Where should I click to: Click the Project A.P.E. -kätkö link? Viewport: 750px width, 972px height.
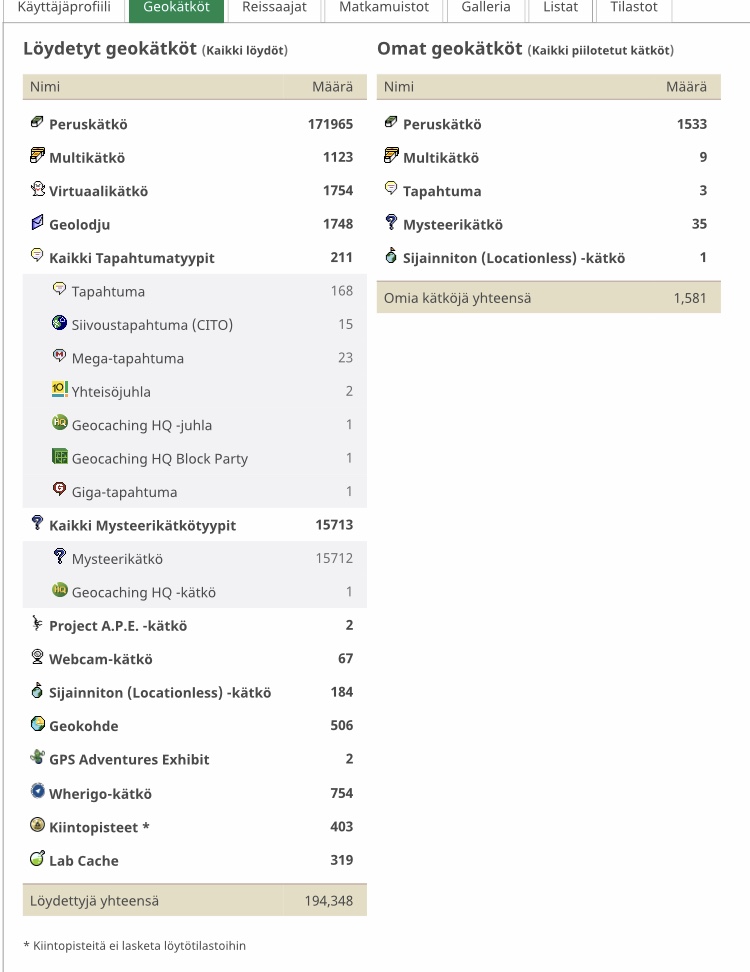click(118, 626)
